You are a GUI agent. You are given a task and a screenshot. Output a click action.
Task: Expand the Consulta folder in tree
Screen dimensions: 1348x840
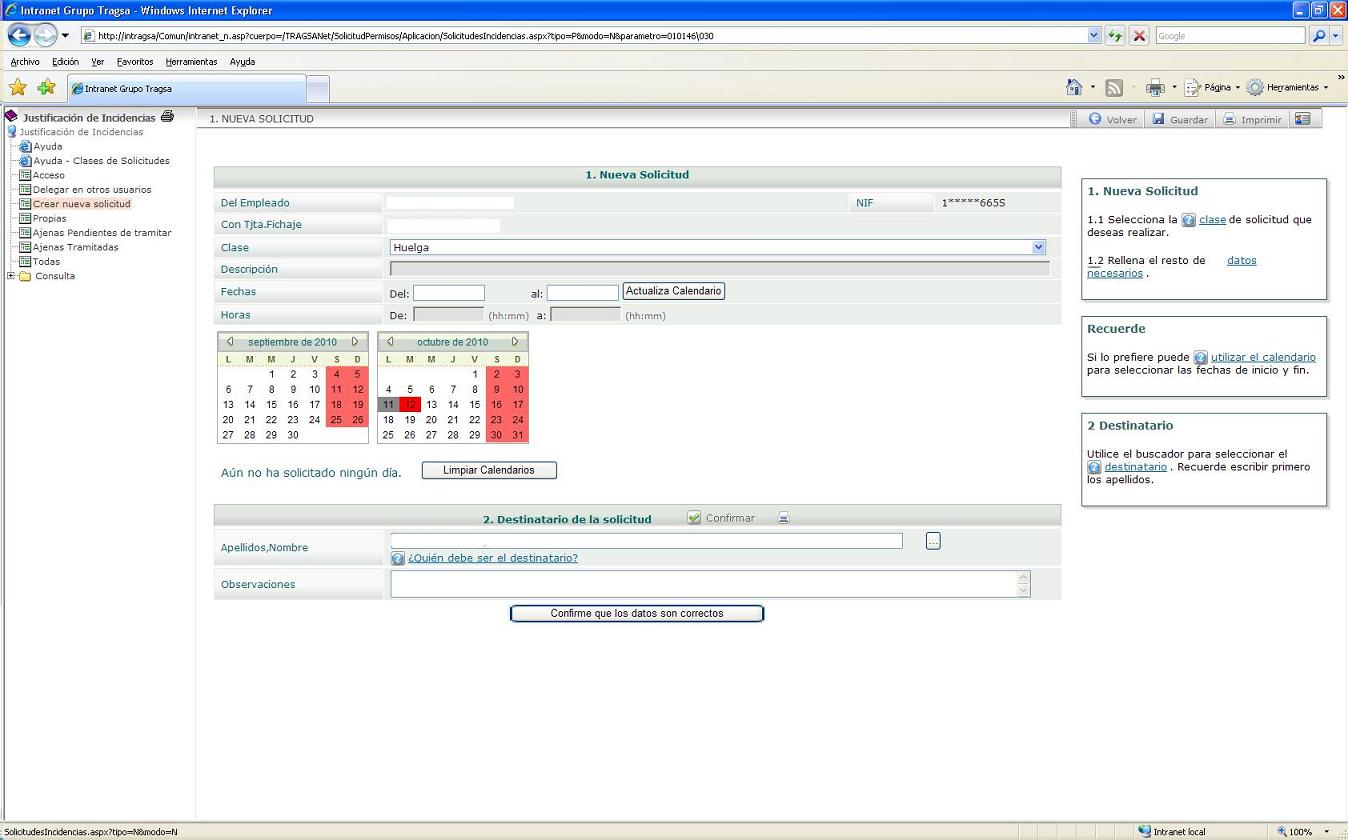pos(11,276)
